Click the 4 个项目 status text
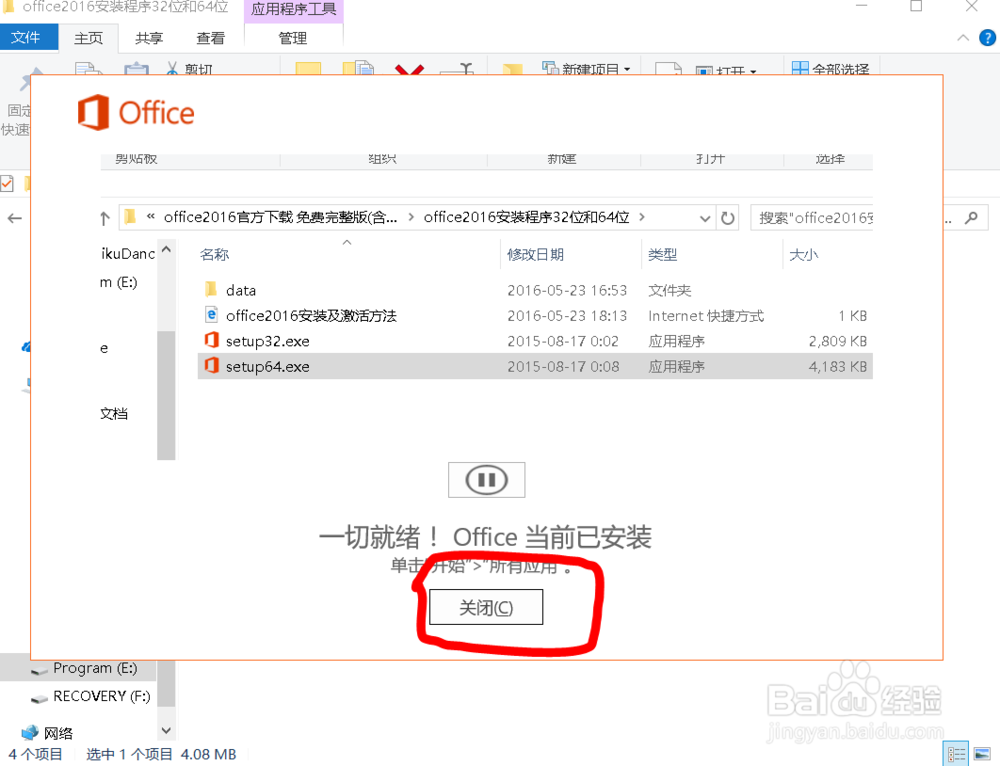Screen dimensions: 1000x766 (36, 755)
